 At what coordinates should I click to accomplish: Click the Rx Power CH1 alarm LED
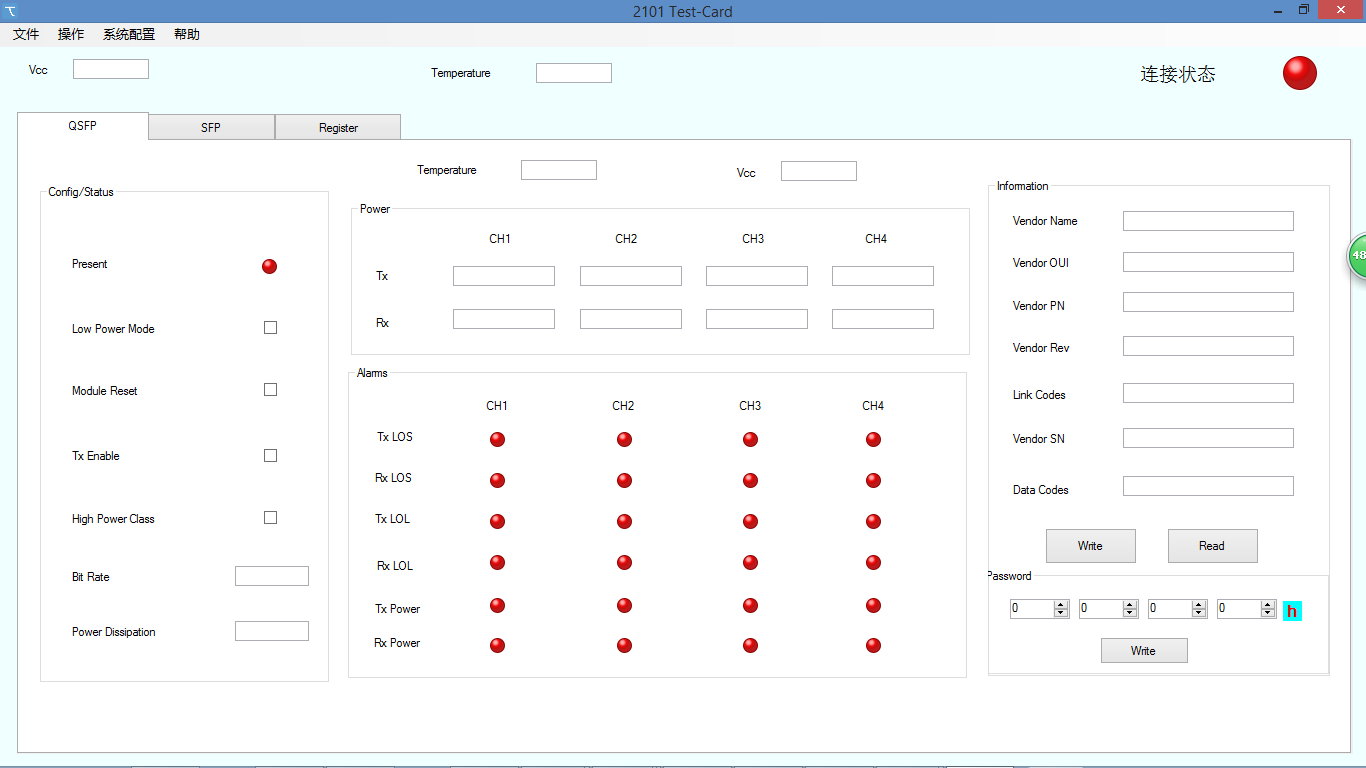[x=497, y=645]
